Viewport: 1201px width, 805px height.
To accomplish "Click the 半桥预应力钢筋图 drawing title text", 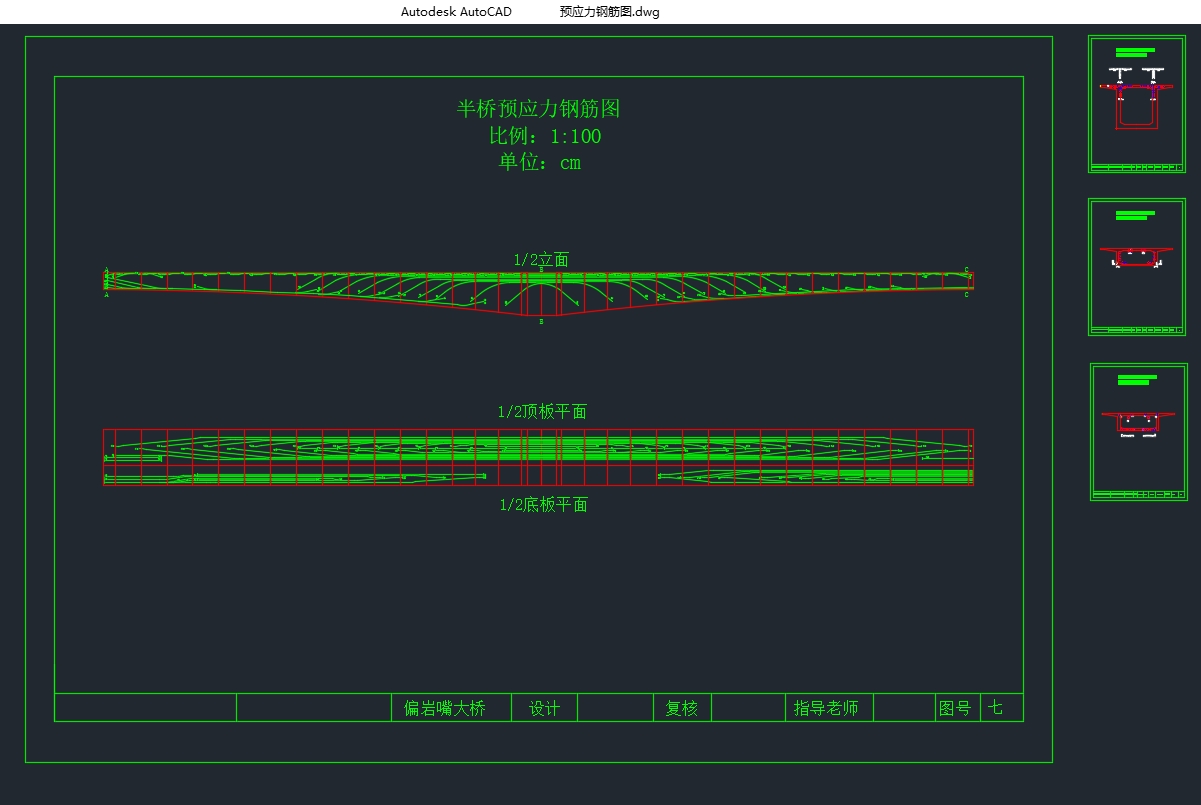I will [539, 109].
